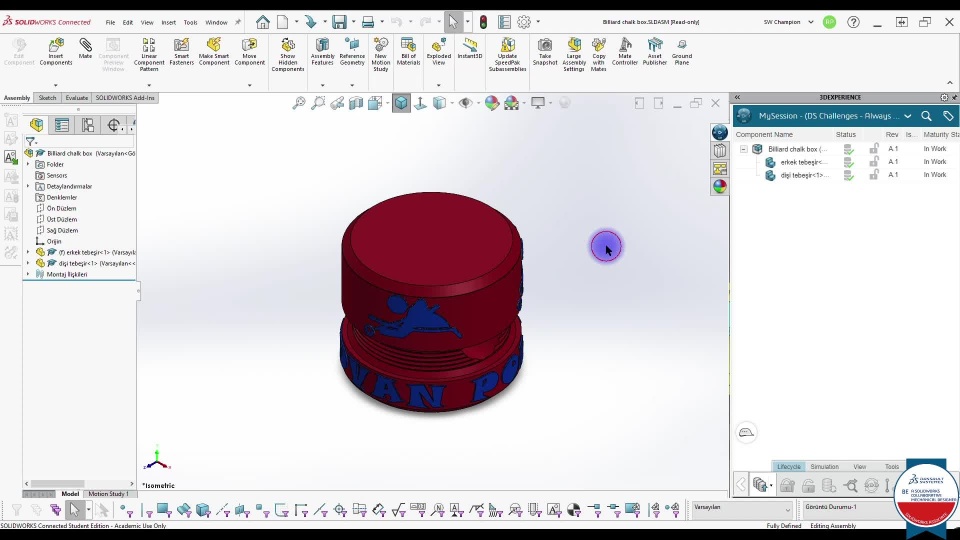The width and height of the screenshot is (960, 540).
Task: Click feature tree horizontal scrollbar
Action: tap(58, 484)
